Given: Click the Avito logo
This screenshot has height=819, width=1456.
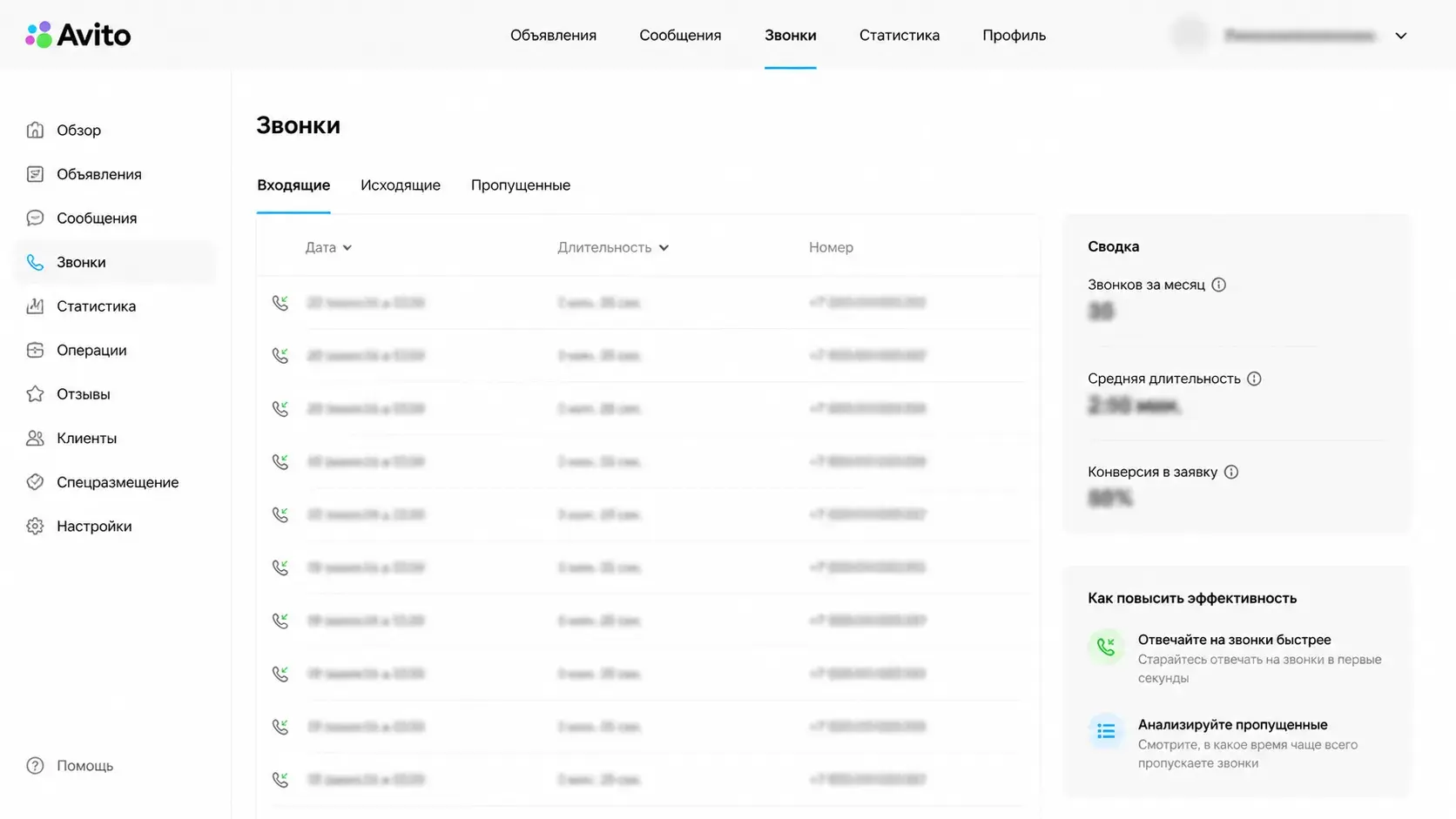Looking at the screenshot, I should click(78, 35).
